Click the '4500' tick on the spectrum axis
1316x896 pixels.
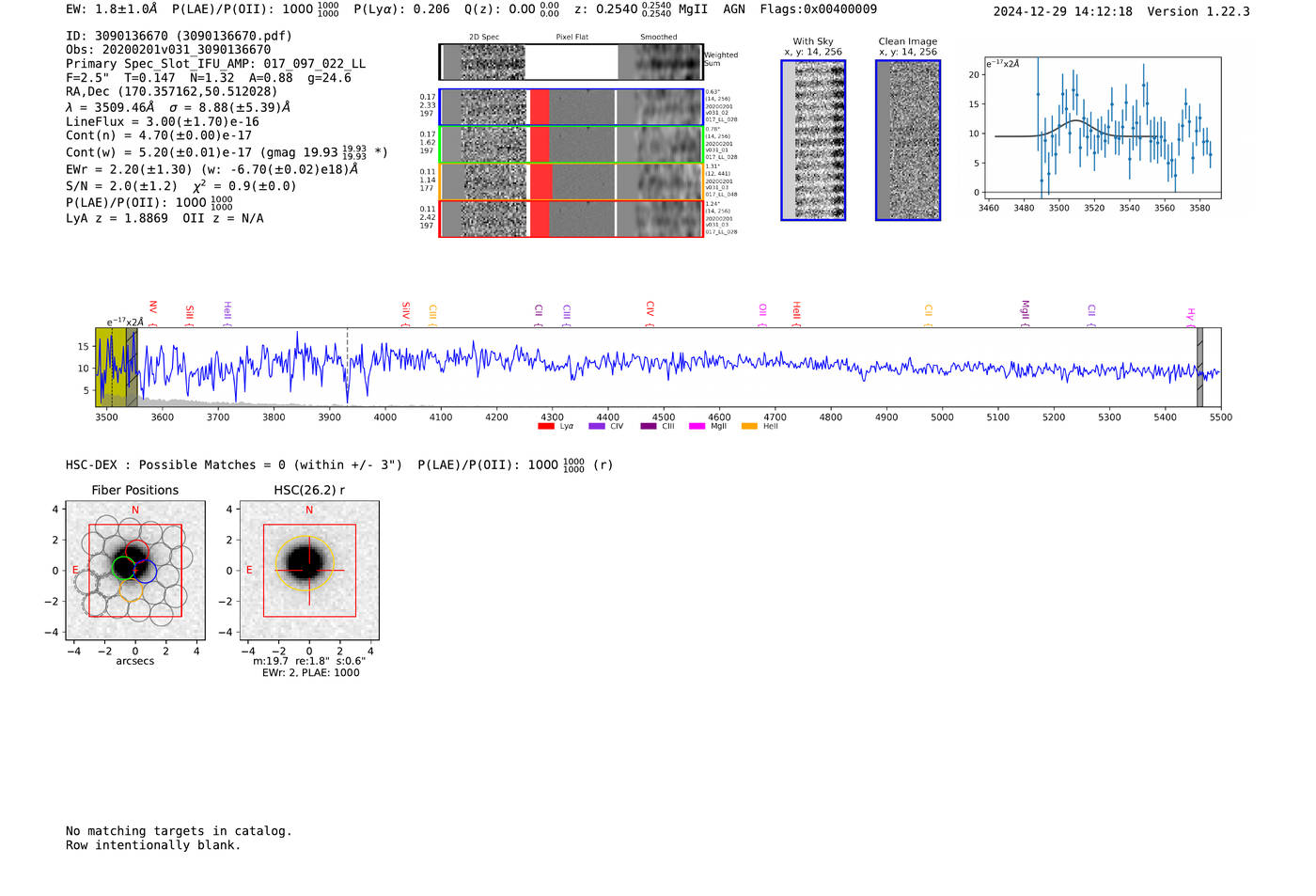[664, 417]
